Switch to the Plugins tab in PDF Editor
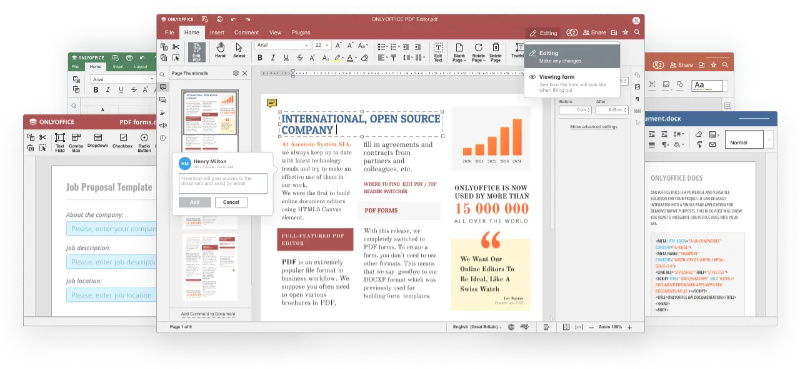 pyautogui.click(x=301, y=33)
